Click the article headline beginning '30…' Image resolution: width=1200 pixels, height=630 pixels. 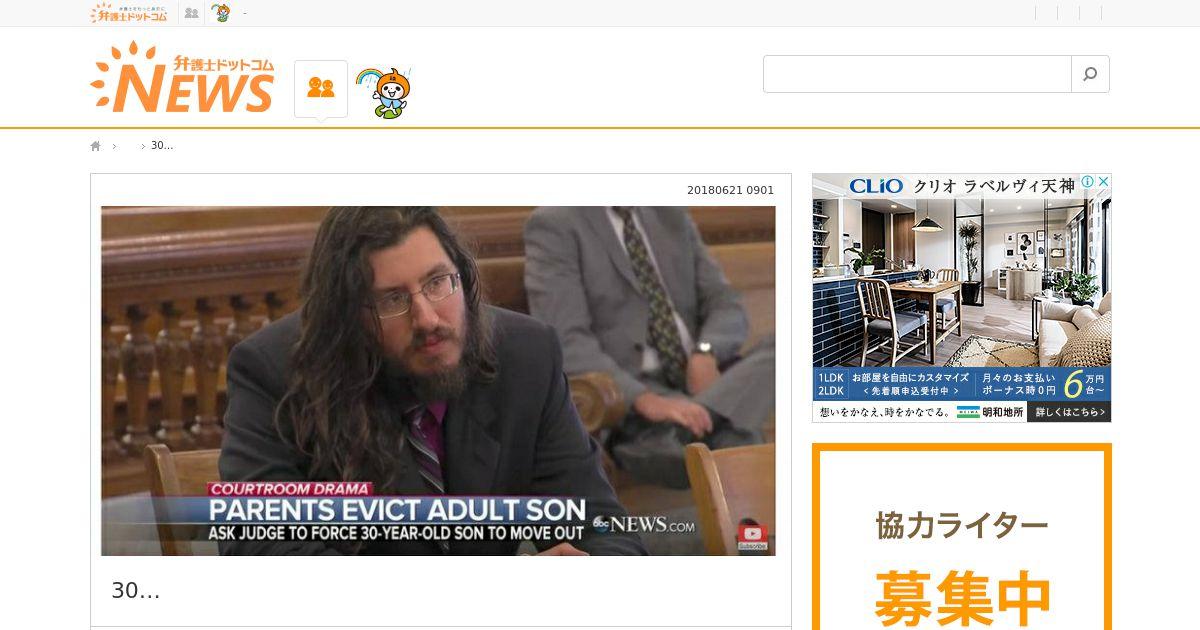(136, 591)
